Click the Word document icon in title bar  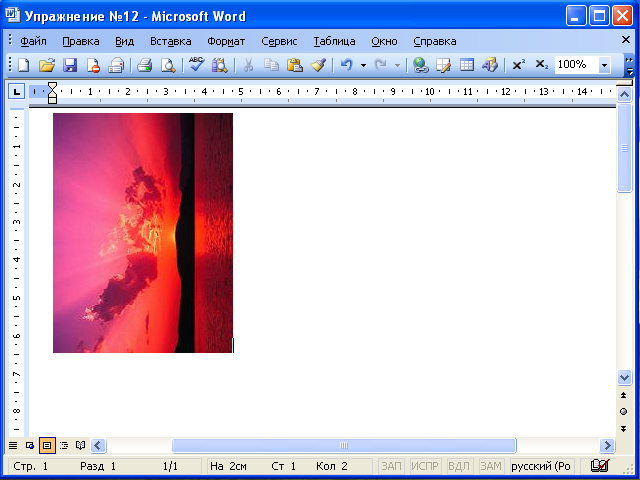pos(12,16)
